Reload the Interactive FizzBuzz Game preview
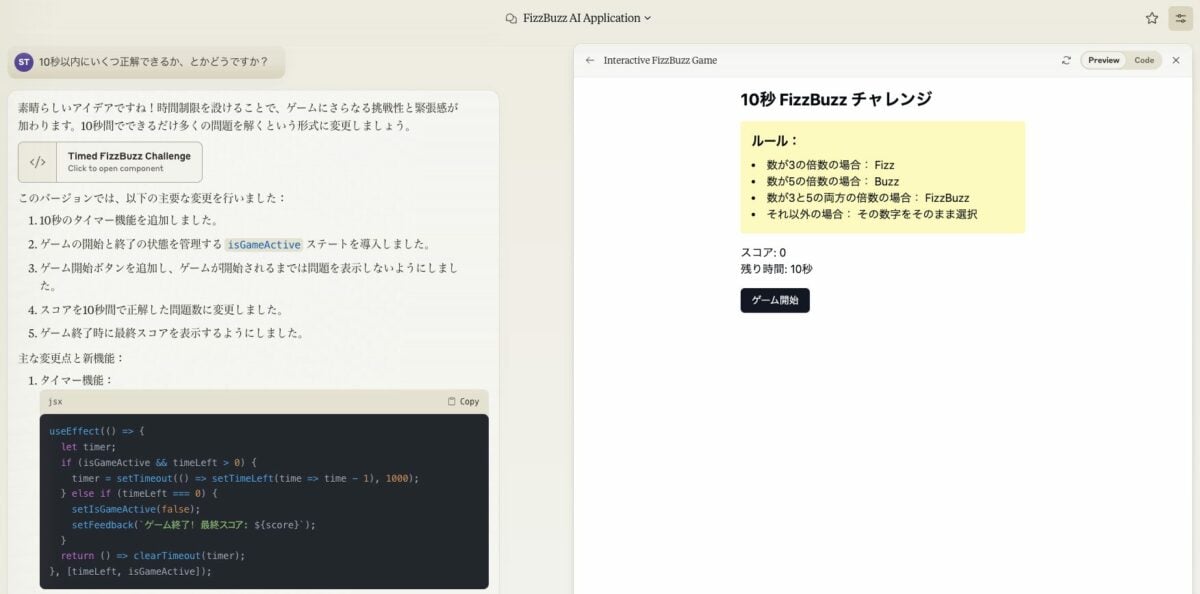Screen dimensions: 1200x594 point(1067,60)
